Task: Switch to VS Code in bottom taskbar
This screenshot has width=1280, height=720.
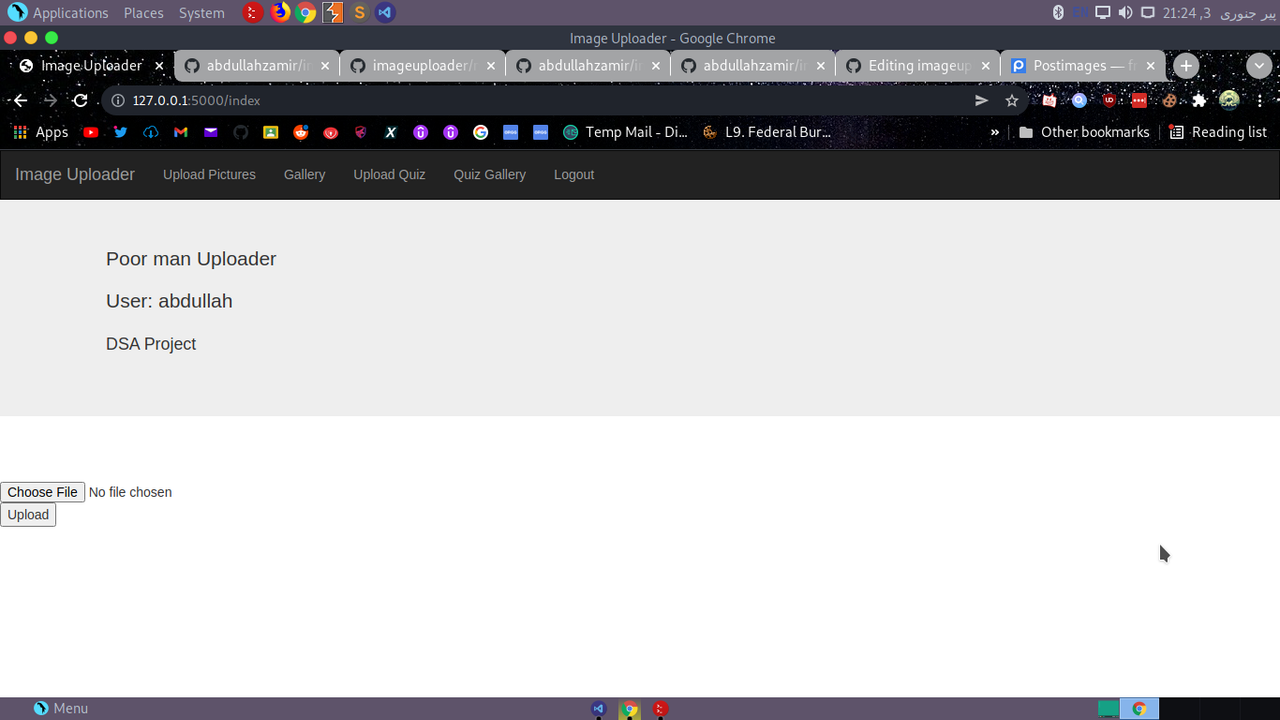Action: pos(599,709)
